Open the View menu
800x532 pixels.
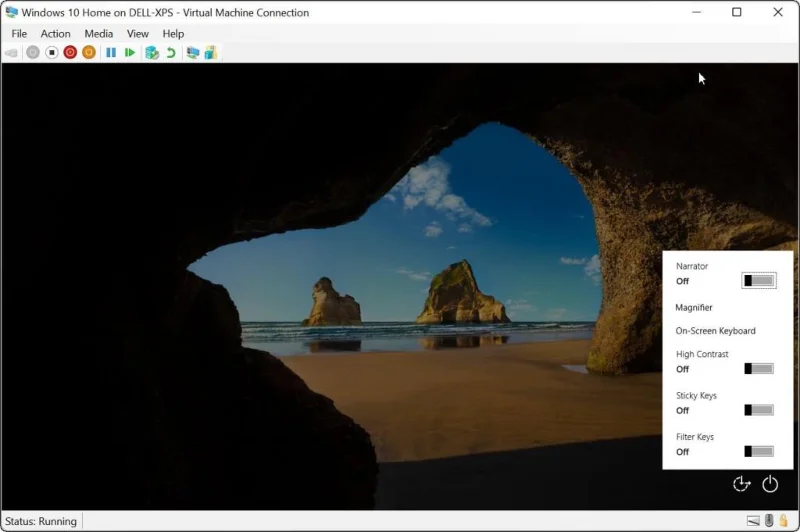[138, 34]
